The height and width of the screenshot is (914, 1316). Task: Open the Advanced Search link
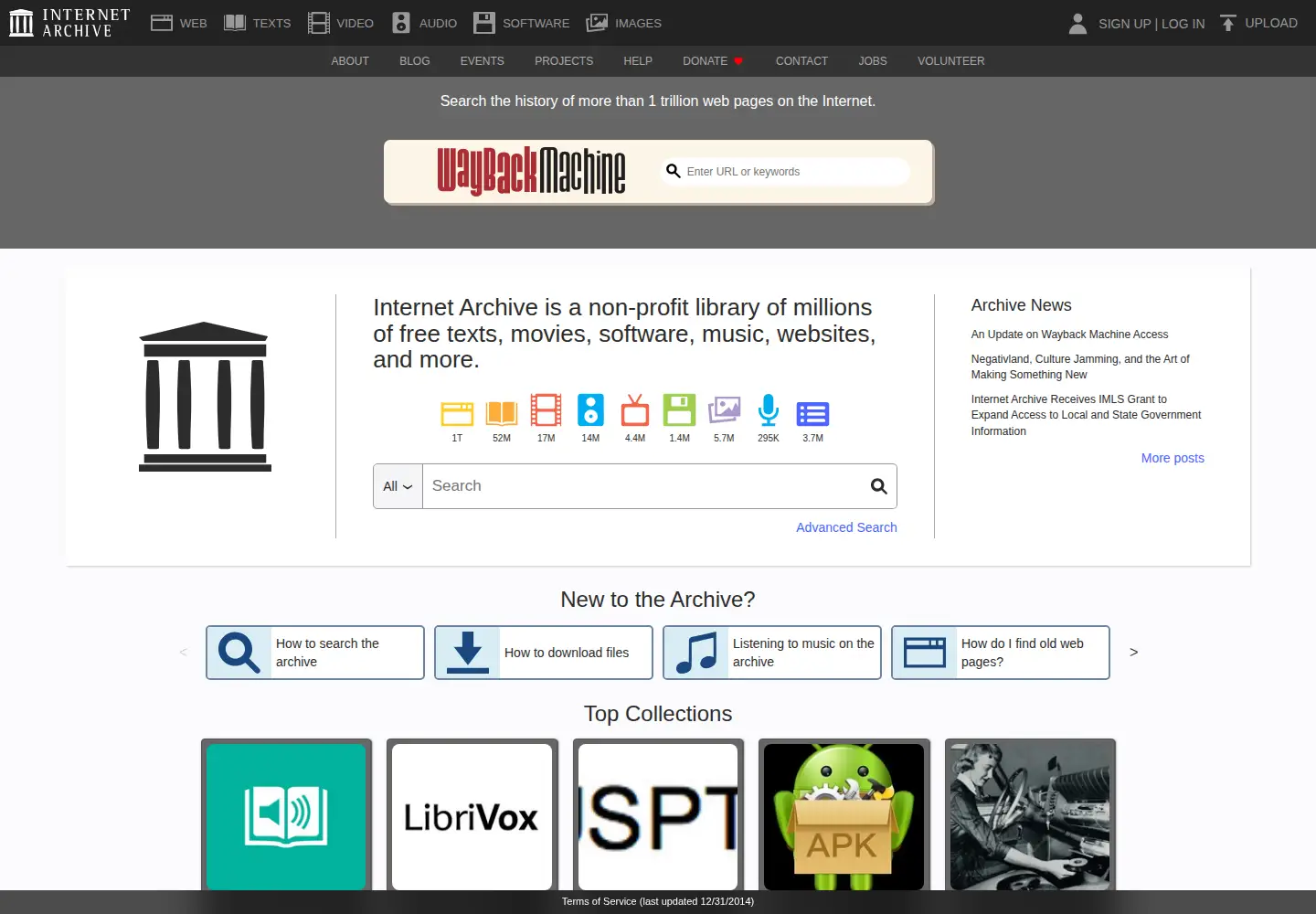846,527
